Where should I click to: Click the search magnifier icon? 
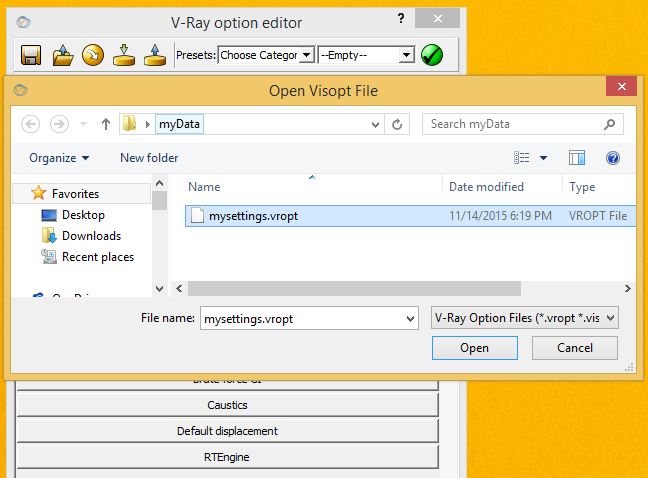[x=610, y=124]
